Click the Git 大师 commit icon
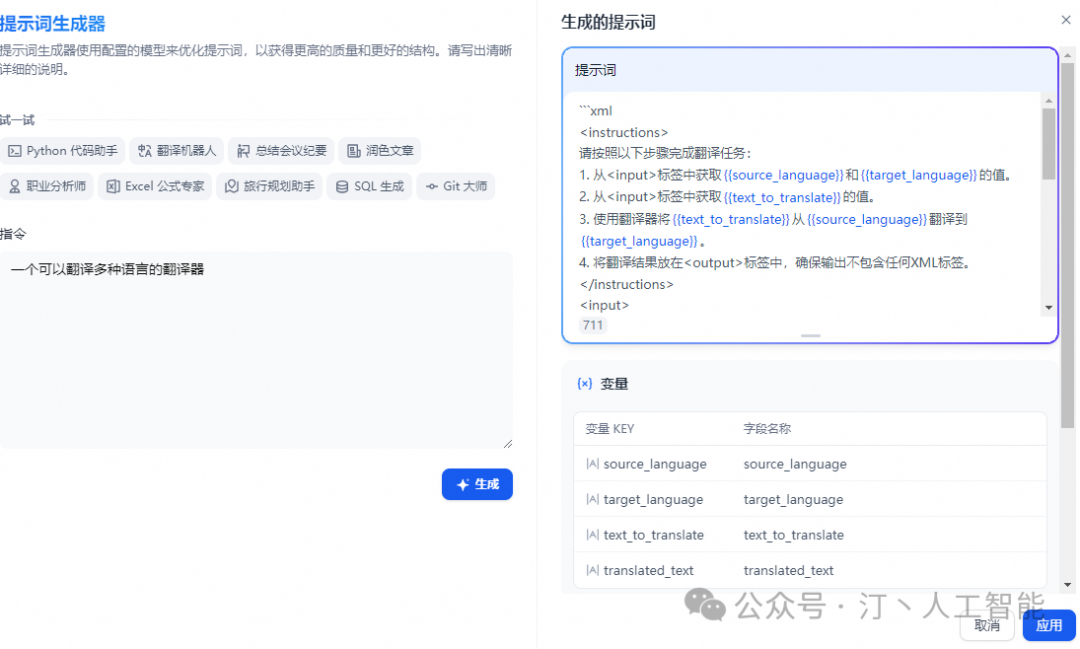Image resolution: width=1080 pixels, height=649 pixels. (x=431, y=186)
